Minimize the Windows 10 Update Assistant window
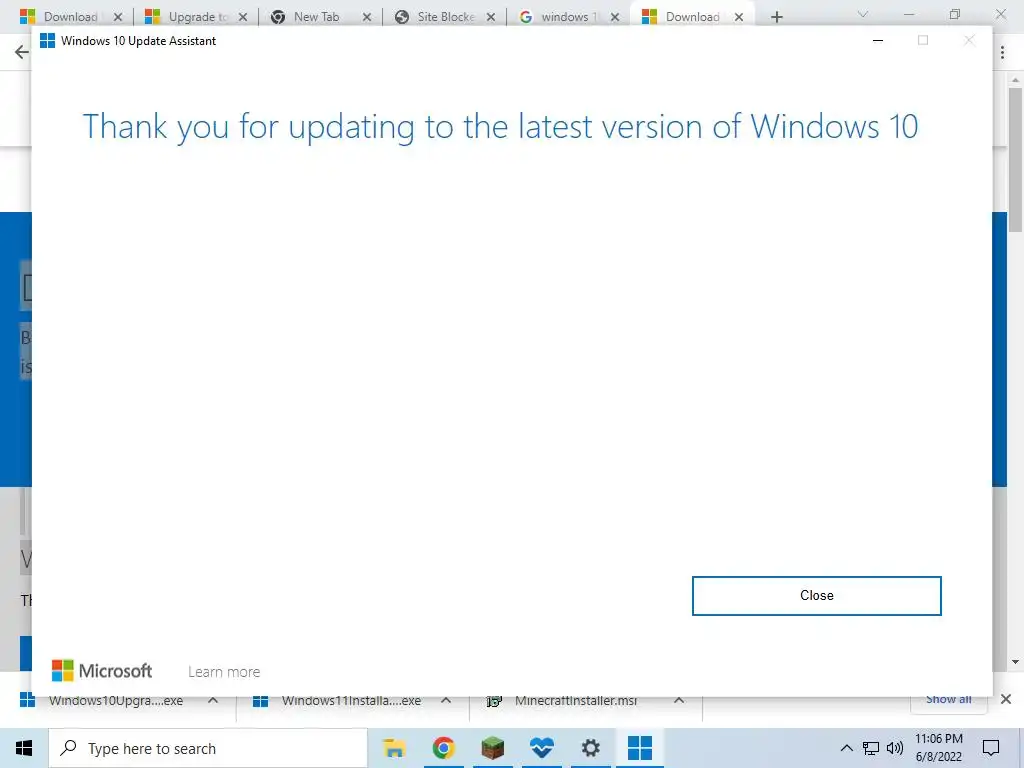This screenshot has height=768, width=1024. click(878, 40)
